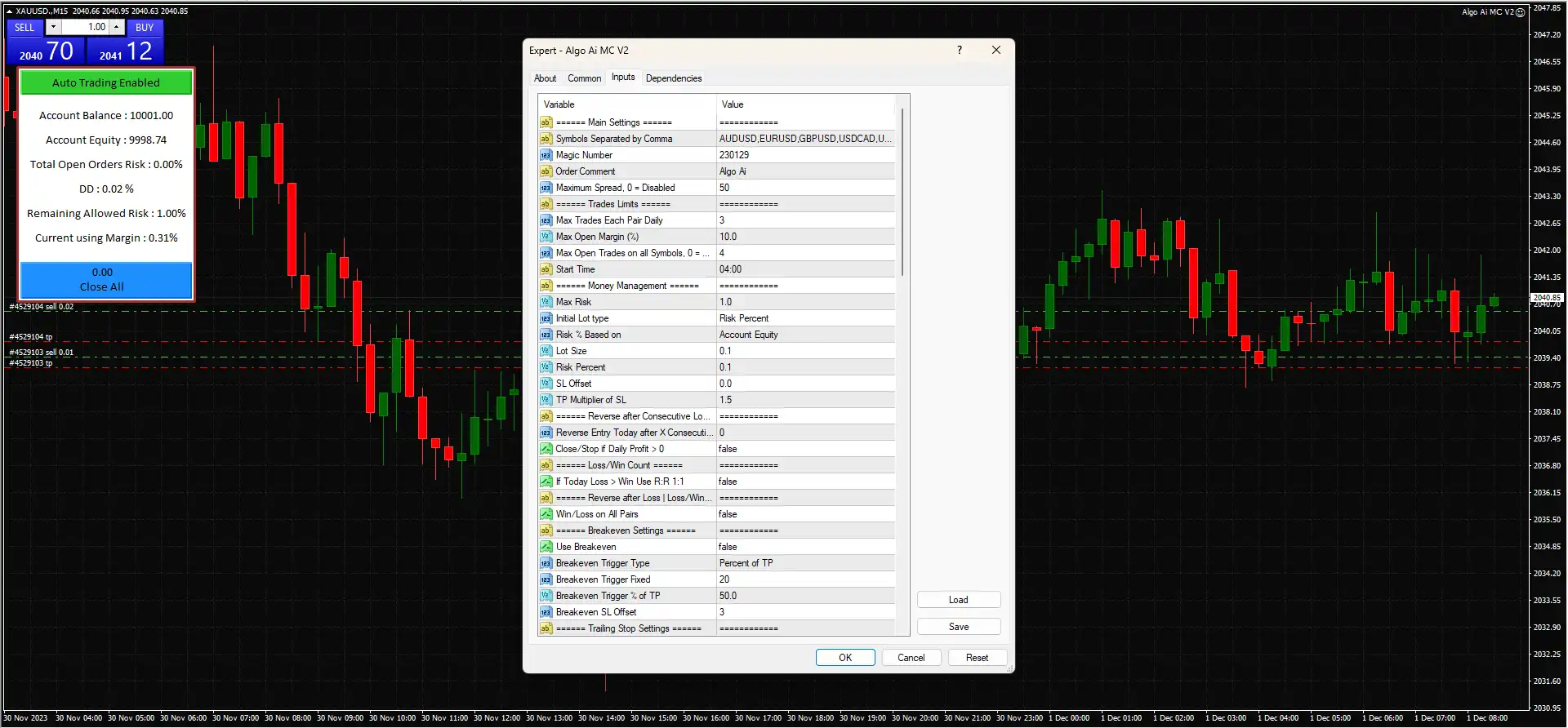Viewport: 1568px width, 728px height.
Task: Toggle the Auto Trading Enabled button
Action: point(106,82)
